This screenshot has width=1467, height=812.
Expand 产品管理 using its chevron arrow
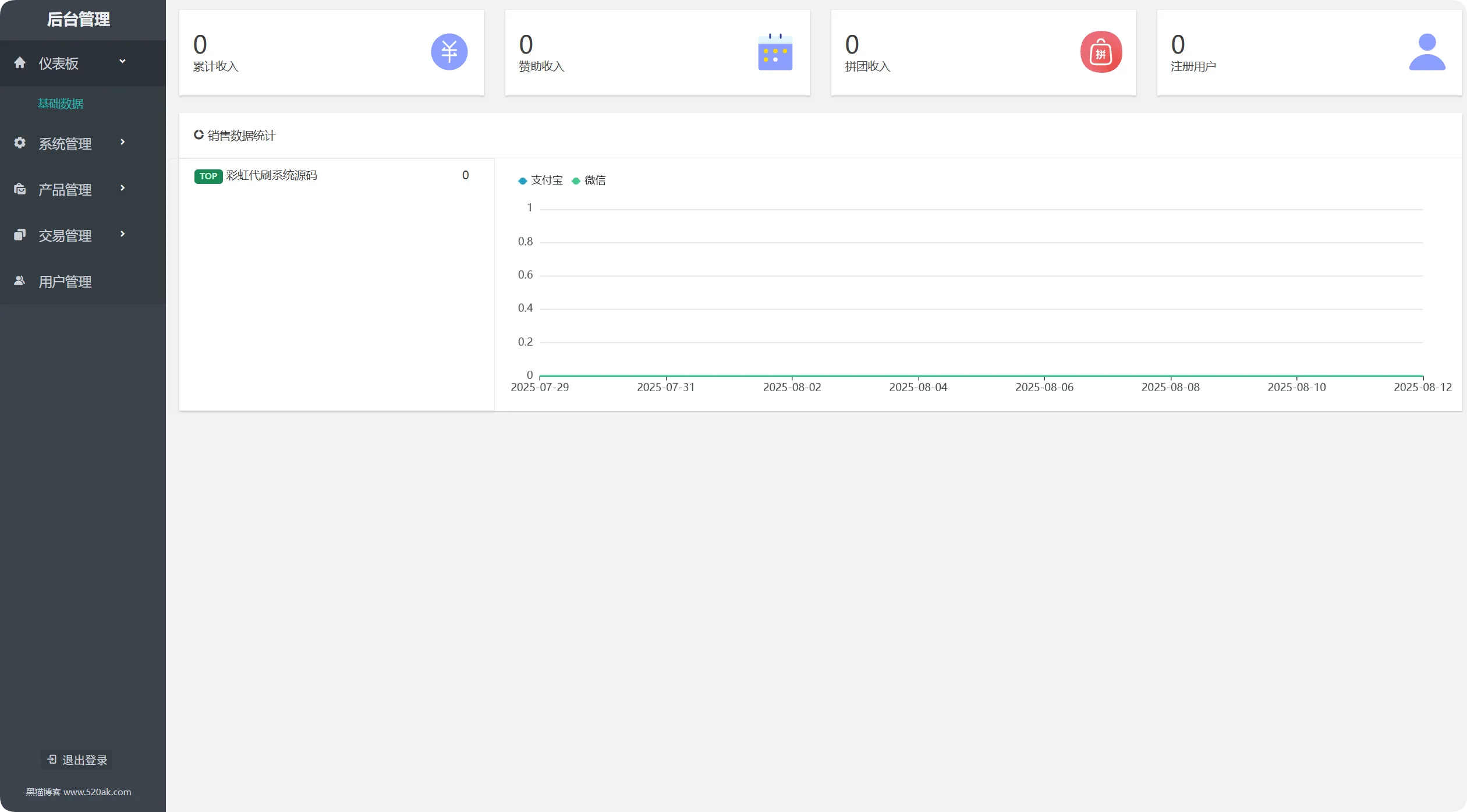(x=122, y=188)
